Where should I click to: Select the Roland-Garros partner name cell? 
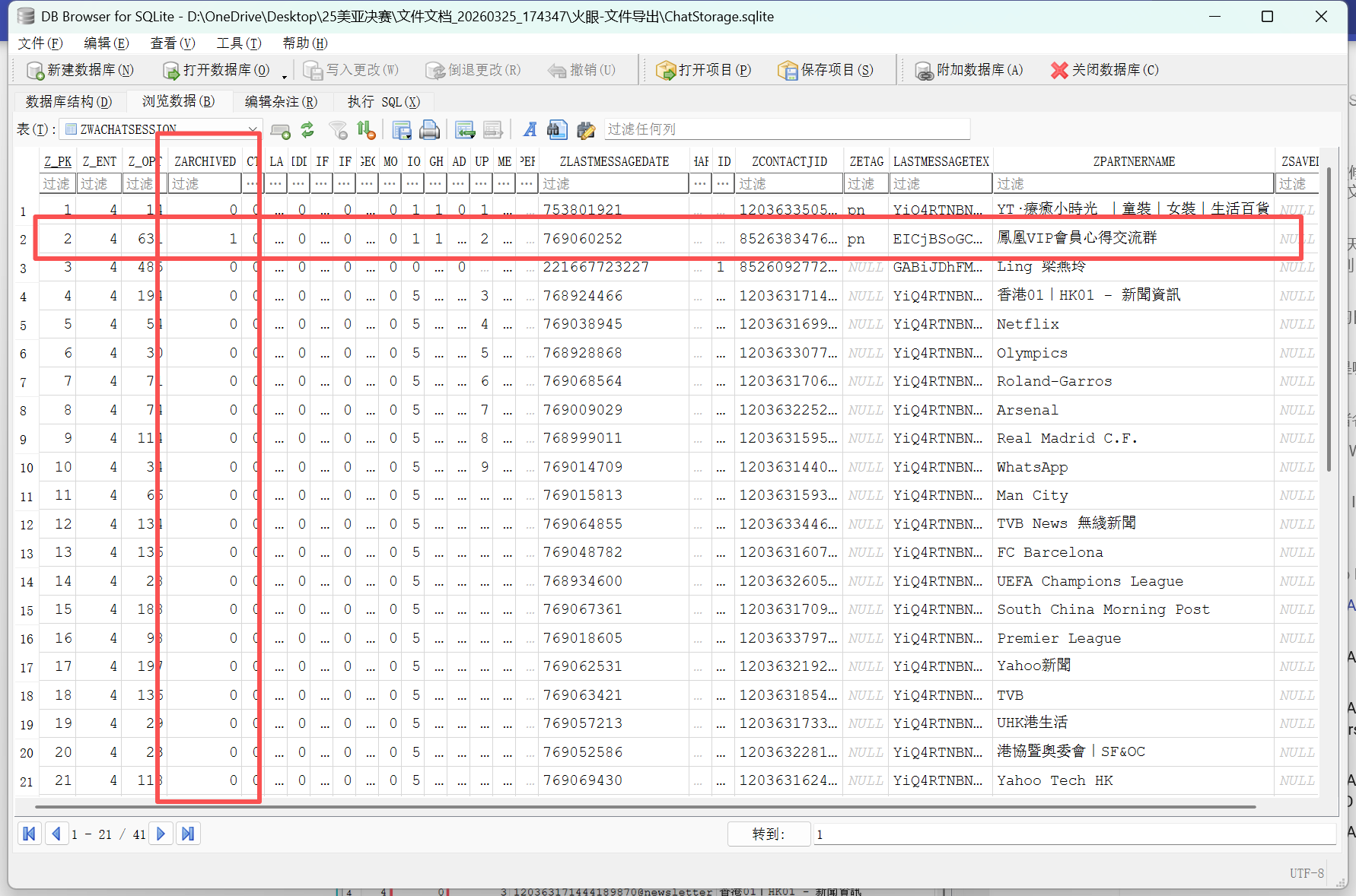pos(1134,381)
